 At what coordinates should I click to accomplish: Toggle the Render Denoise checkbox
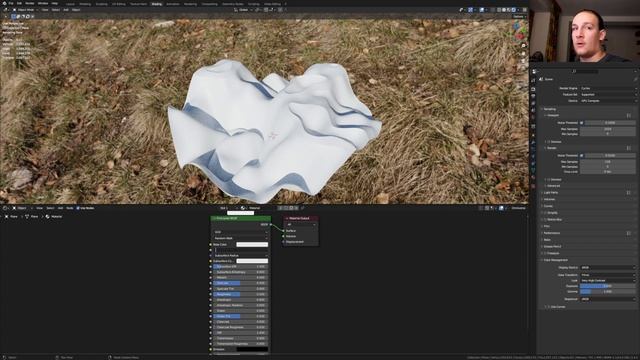point(549,180)
